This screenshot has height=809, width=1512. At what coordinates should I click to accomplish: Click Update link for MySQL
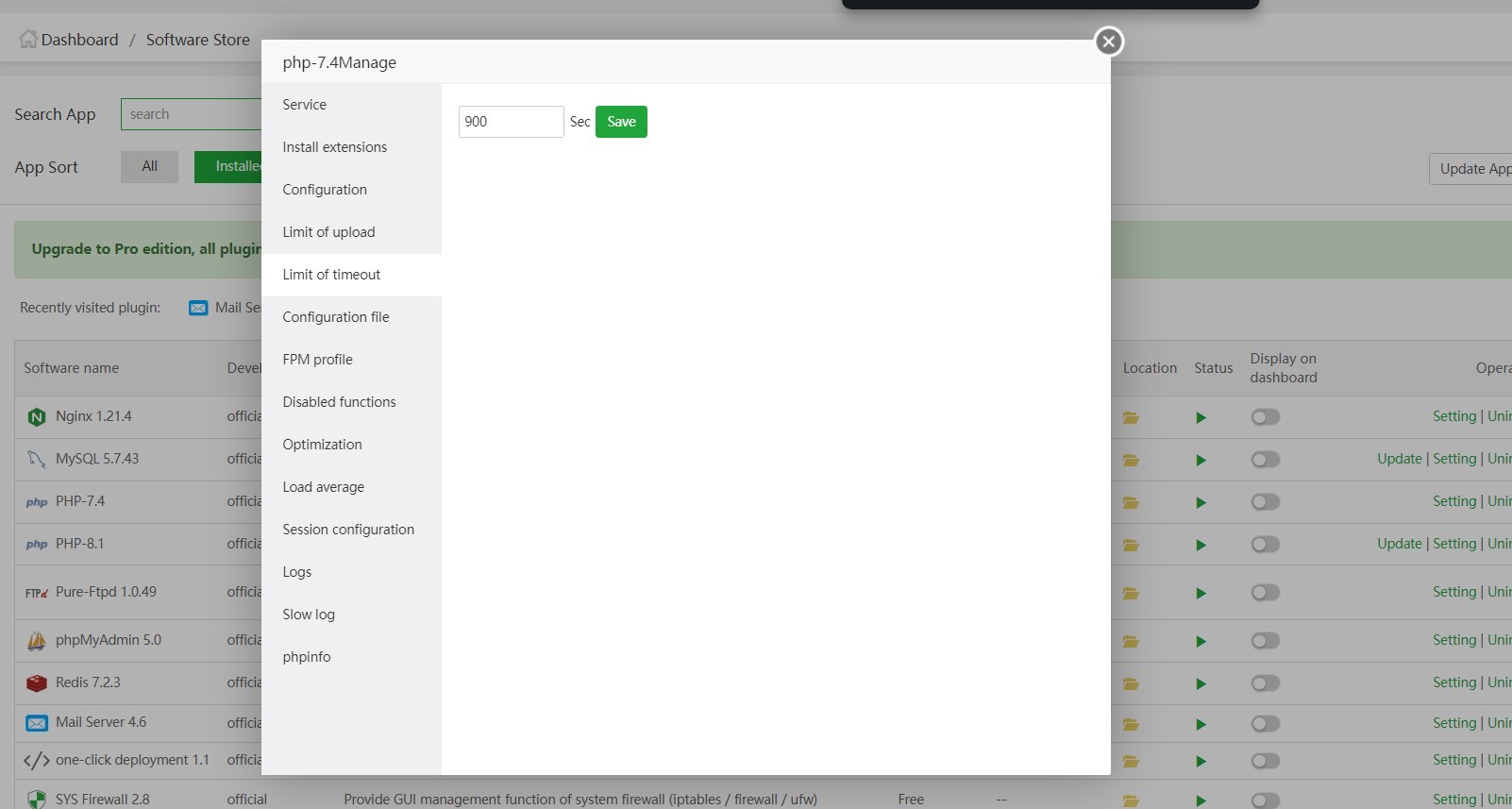(1400, 459)
